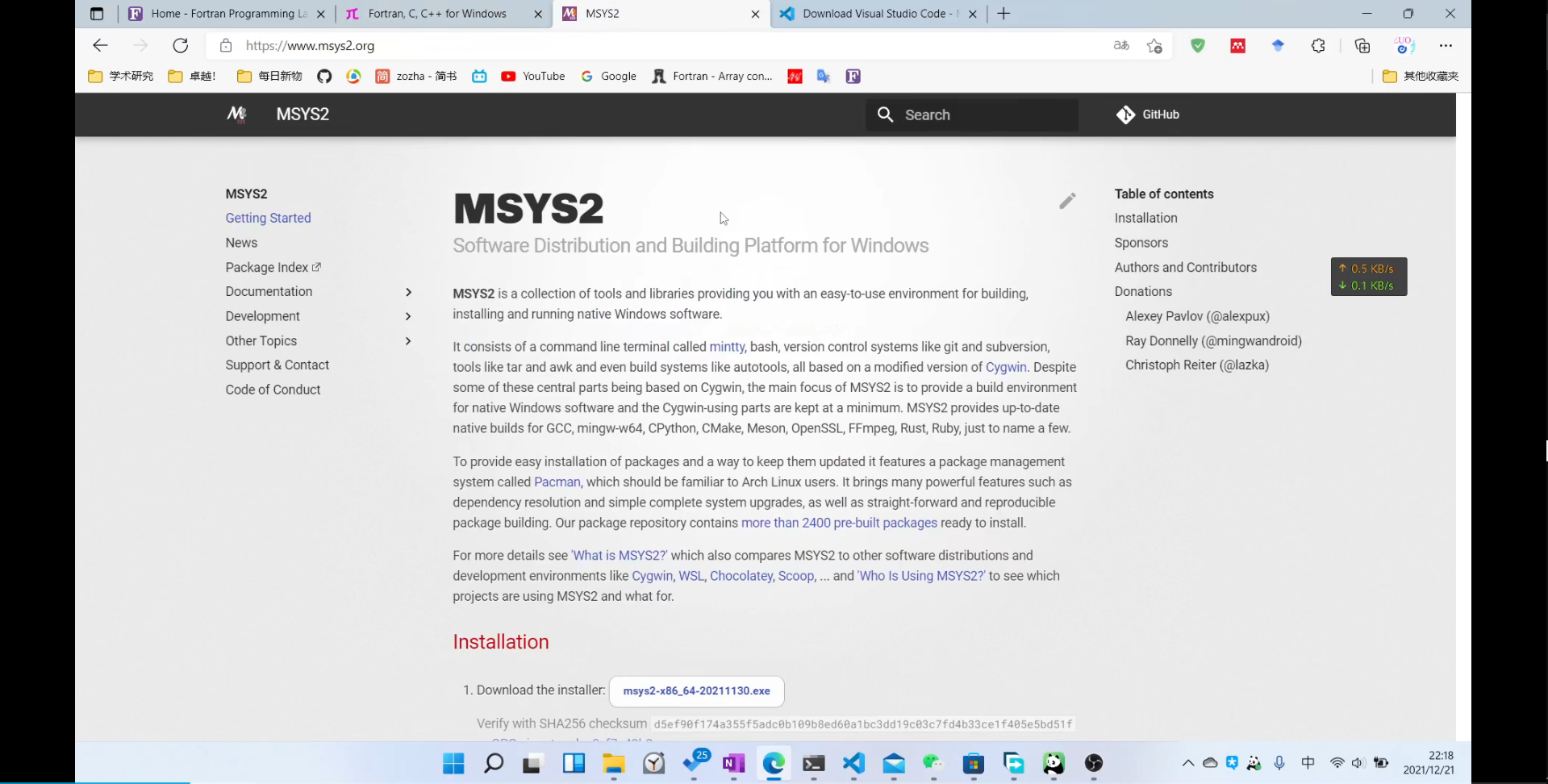Go back to the previous page
The height and width of the screenshot is (784, 1548).
pyautogui.click(x=100, y=46)
